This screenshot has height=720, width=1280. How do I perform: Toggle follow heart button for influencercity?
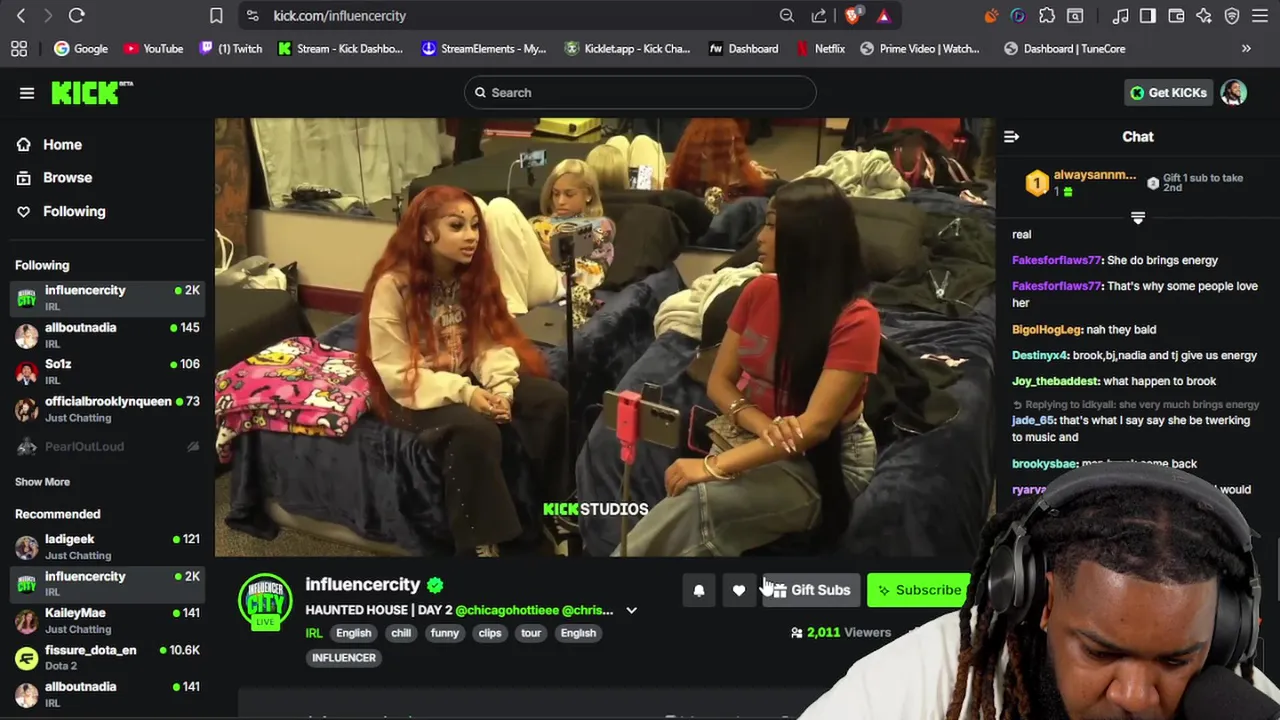(x=739, y=590)
